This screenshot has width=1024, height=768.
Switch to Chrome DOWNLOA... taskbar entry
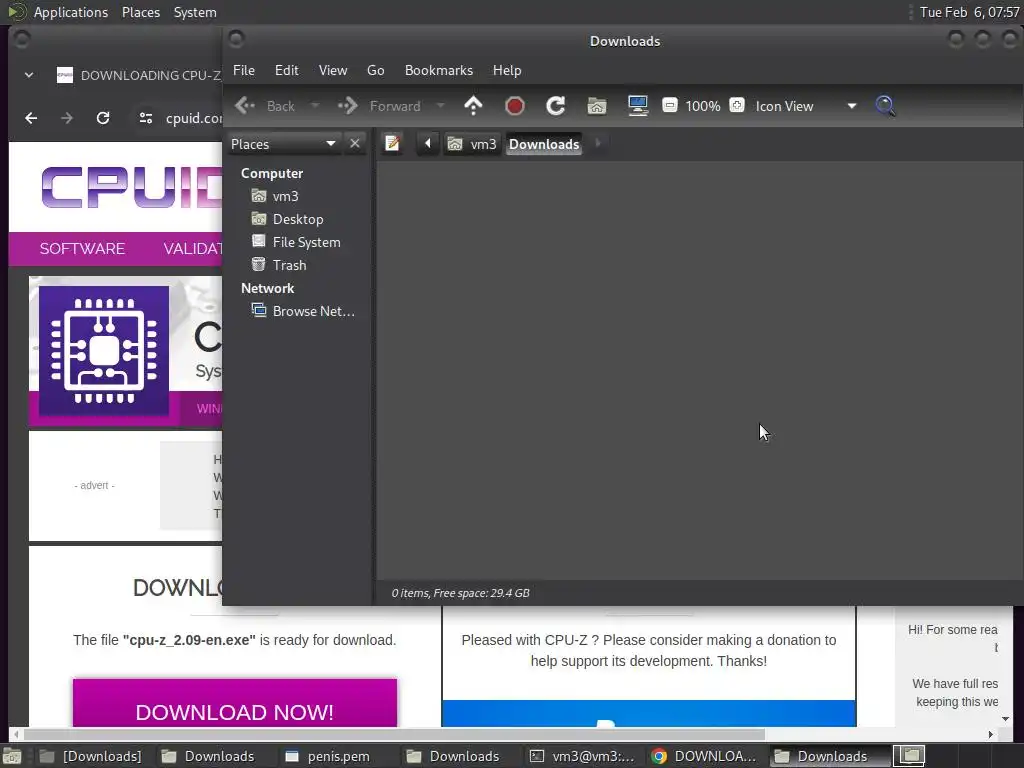(x=704, y=756)
